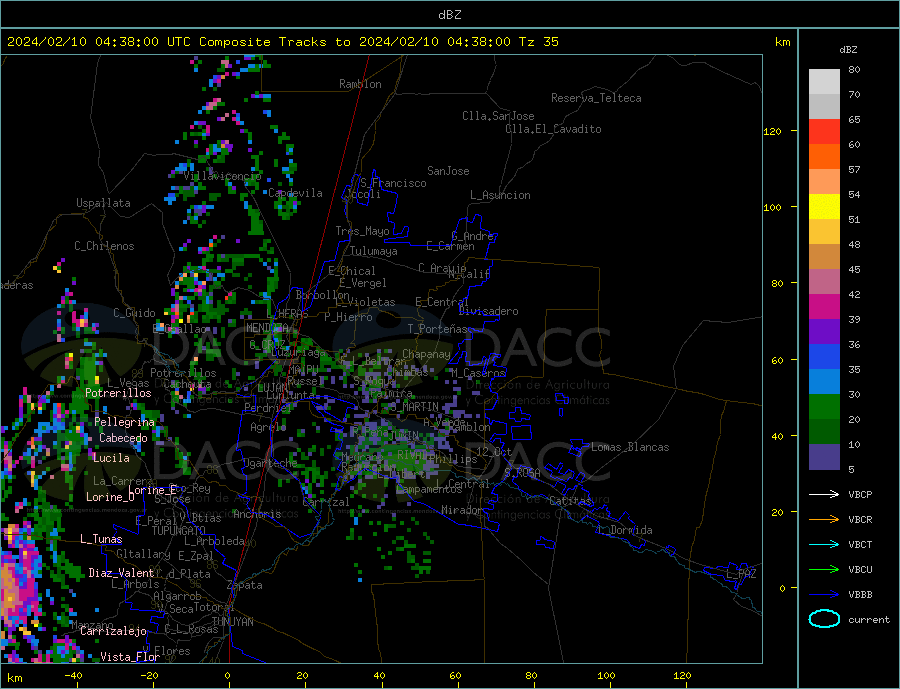
Task: Click the 'TUNUYAN' map label
Action: point(232,622)
